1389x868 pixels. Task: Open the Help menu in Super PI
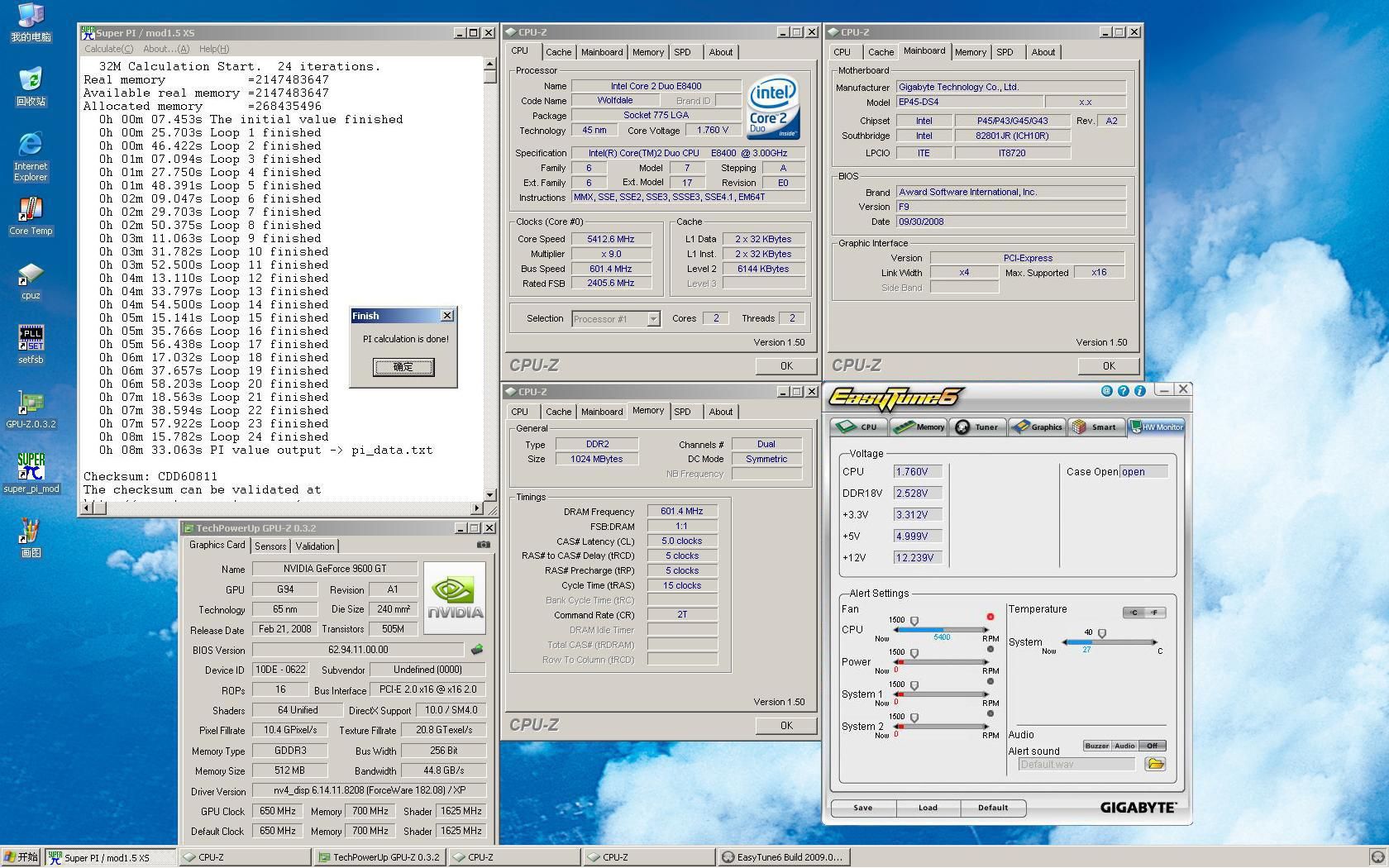(213, 49)
